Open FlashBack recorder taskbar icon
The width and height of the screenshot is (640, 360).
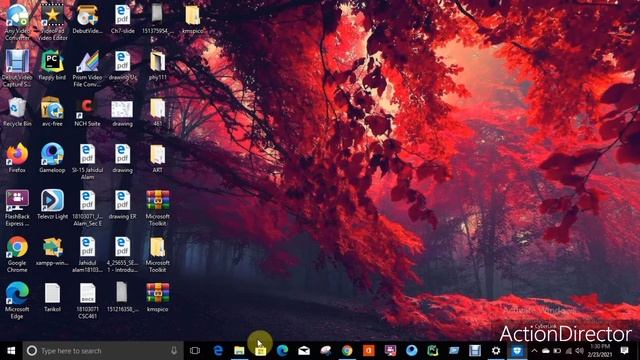click(390, 351)
